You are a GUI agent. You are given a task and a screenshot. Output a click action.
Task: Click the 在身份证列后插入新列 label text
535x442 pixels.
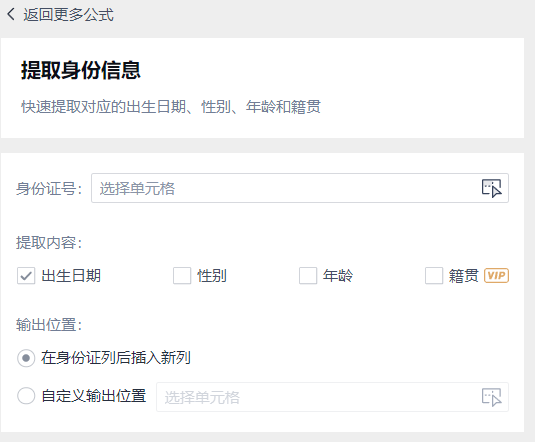click(x=116, y=358)
